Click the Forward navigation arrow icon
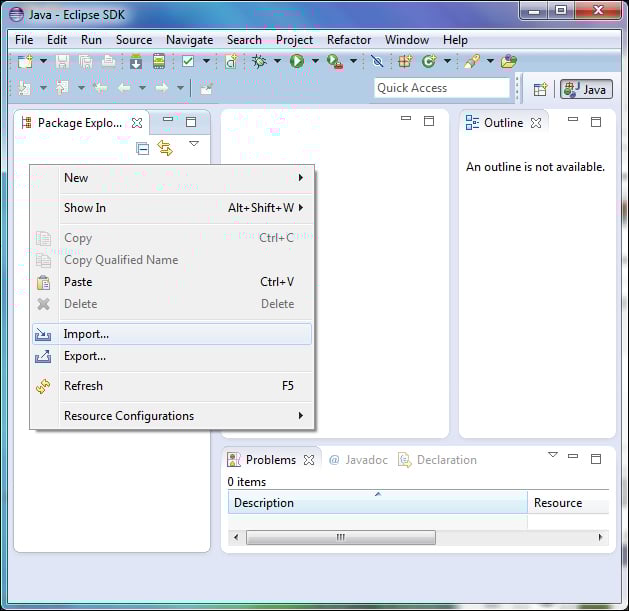 coord(162,87)
